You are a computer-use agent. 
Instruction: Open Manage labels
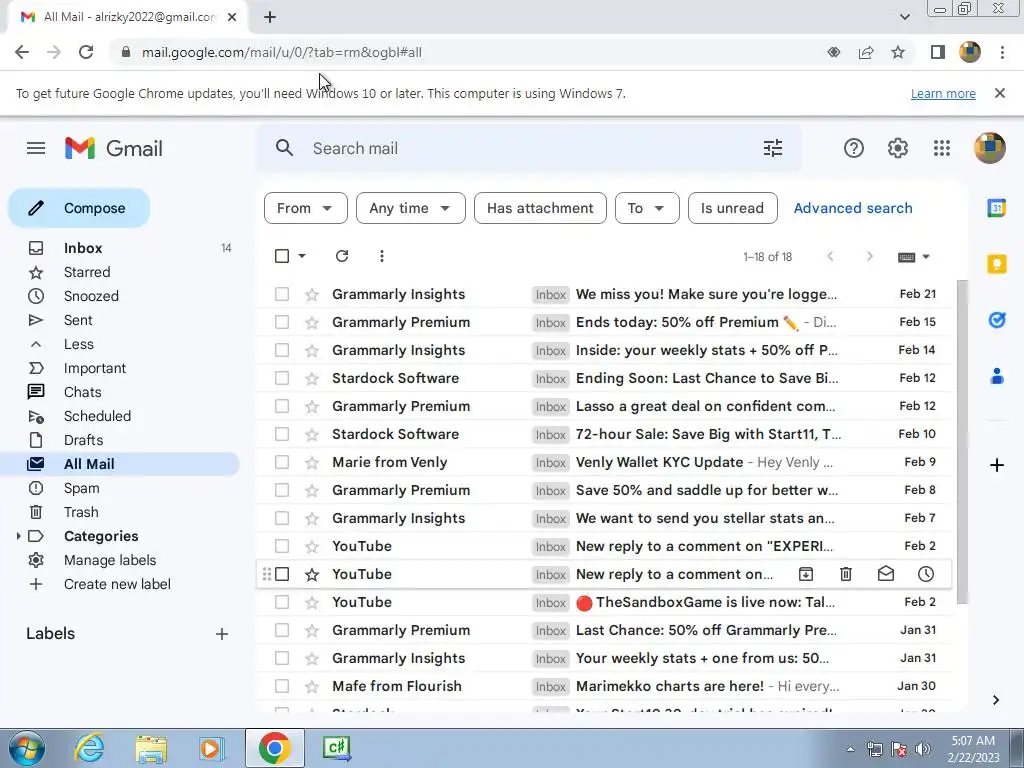pyautogui.click(x=110, y=560)
